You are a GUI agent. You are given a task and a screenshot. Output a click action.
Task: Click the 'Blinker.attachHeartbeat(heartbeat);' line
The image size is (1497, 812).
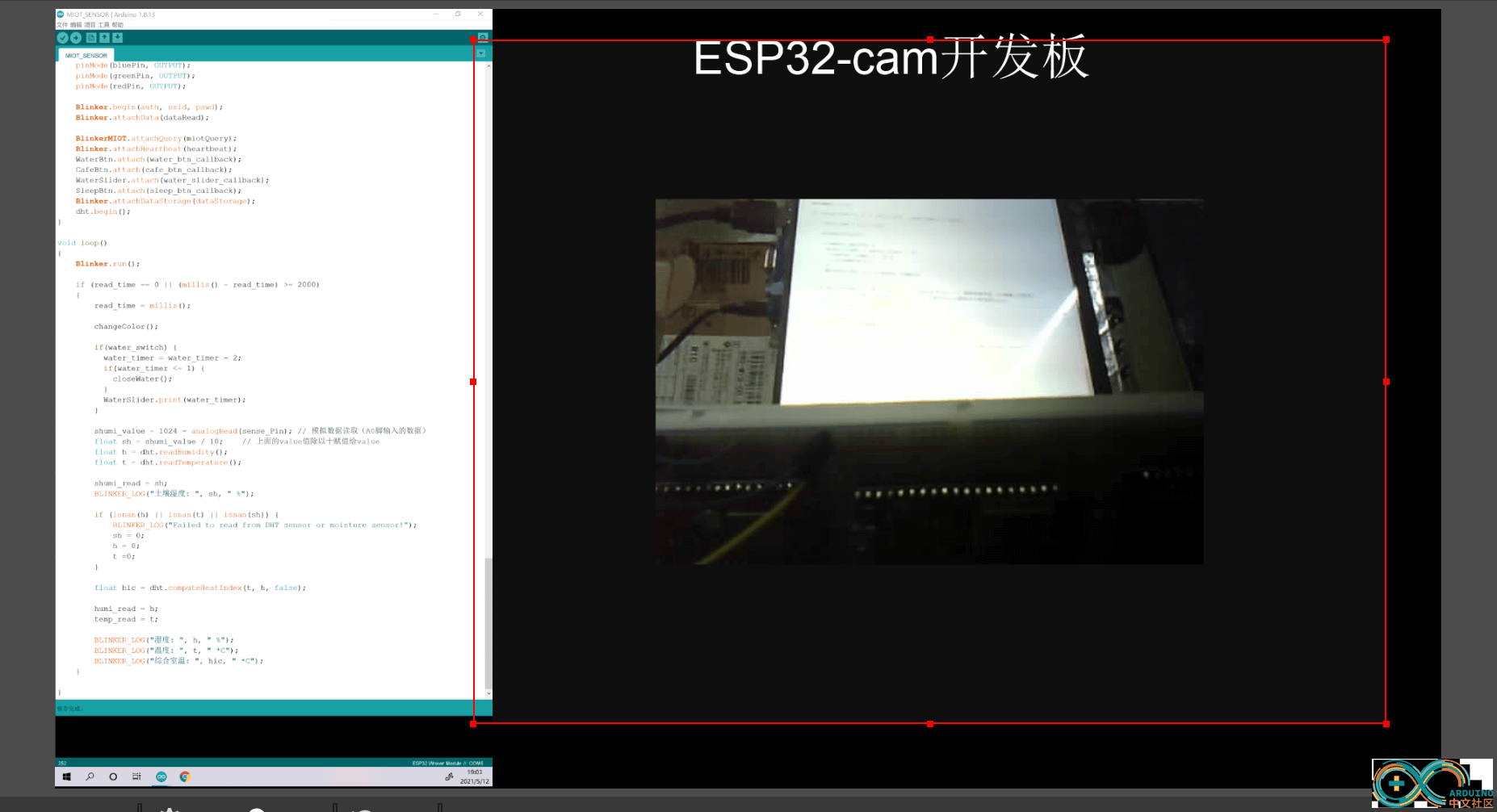pyautogui.click(x=156, y=149)
